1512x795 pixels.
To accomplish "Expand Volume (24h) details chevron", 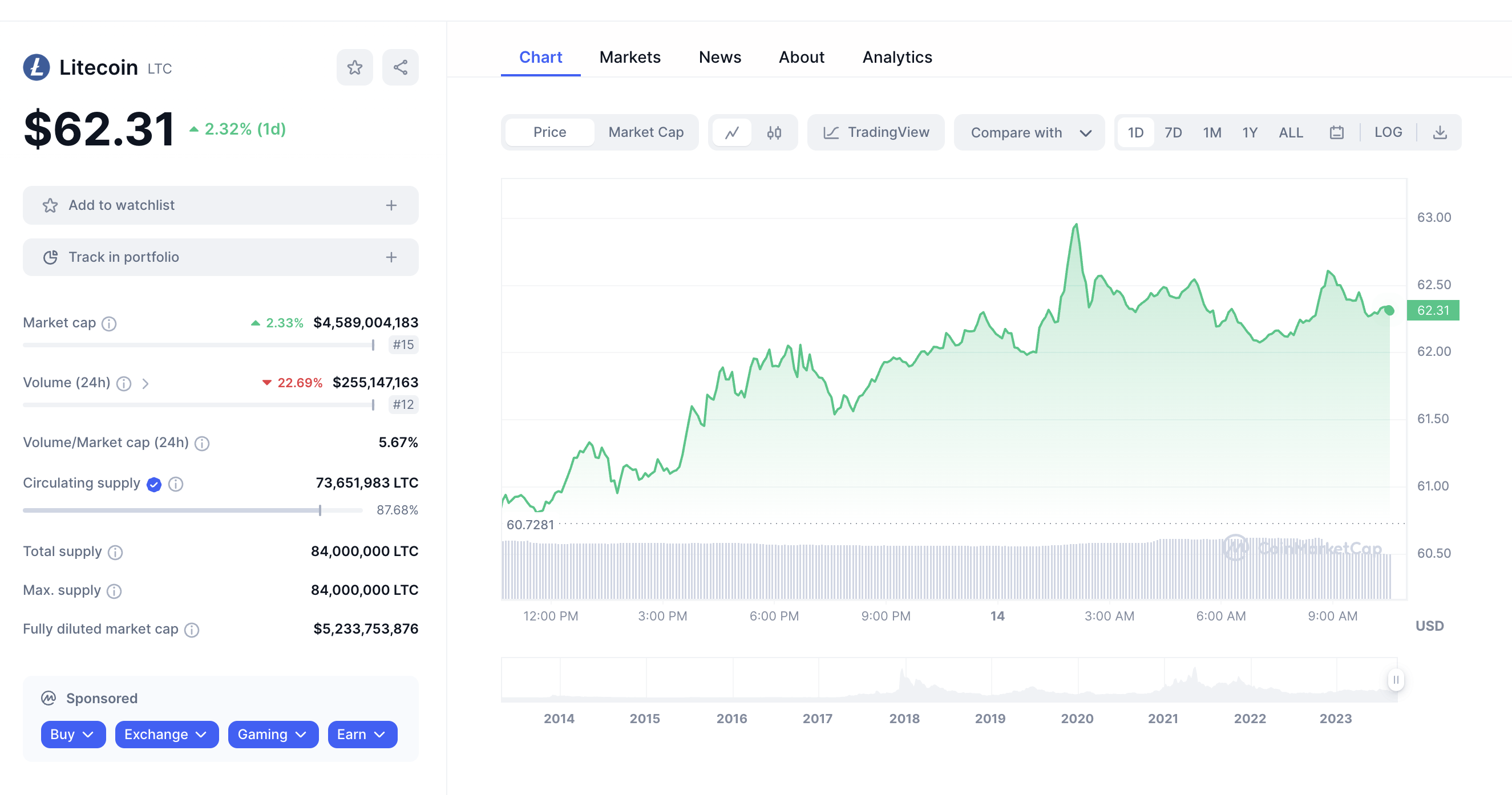I will 145,384.
